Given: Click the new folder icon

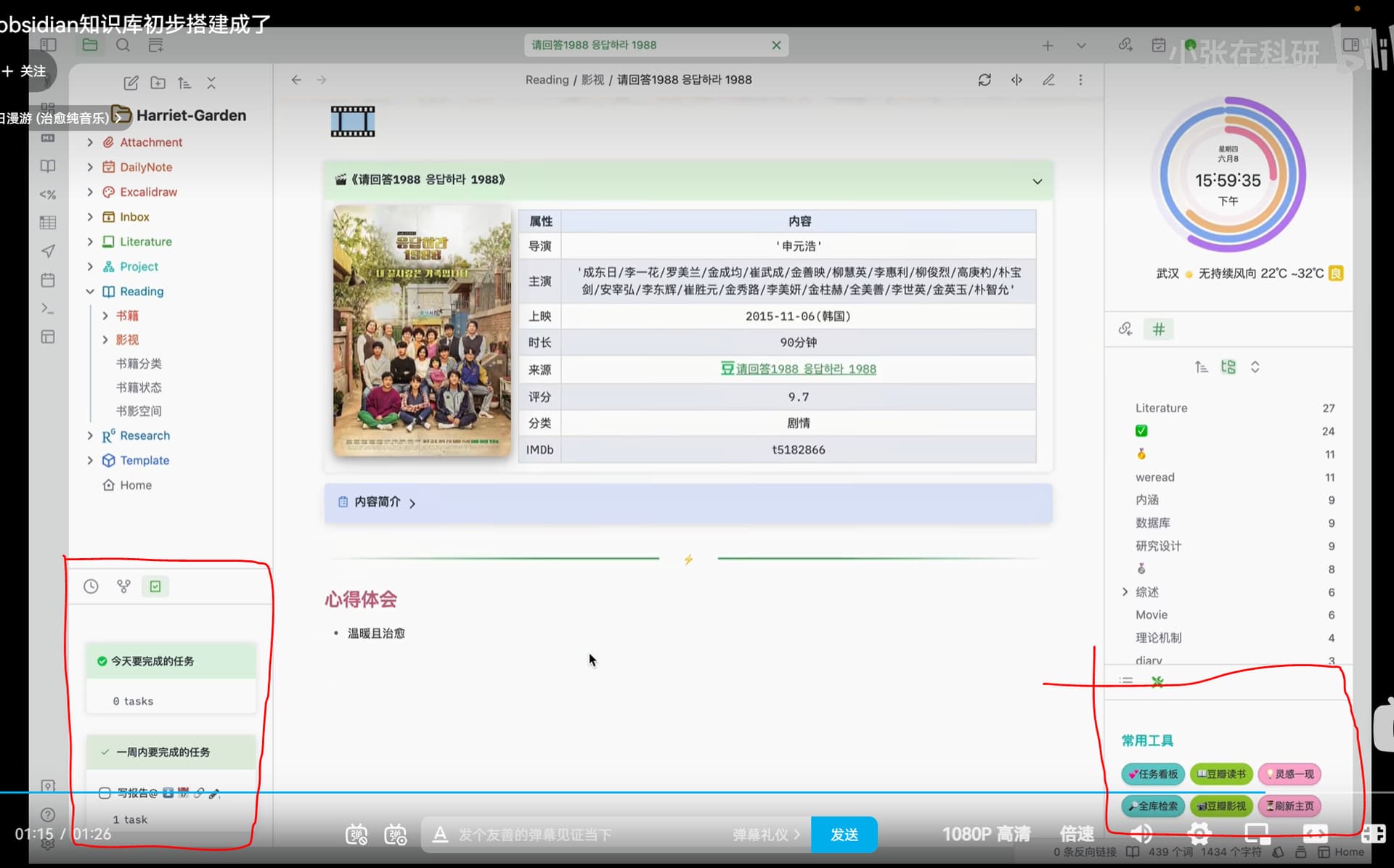Looking at the screenshot, I should [158, 83].
